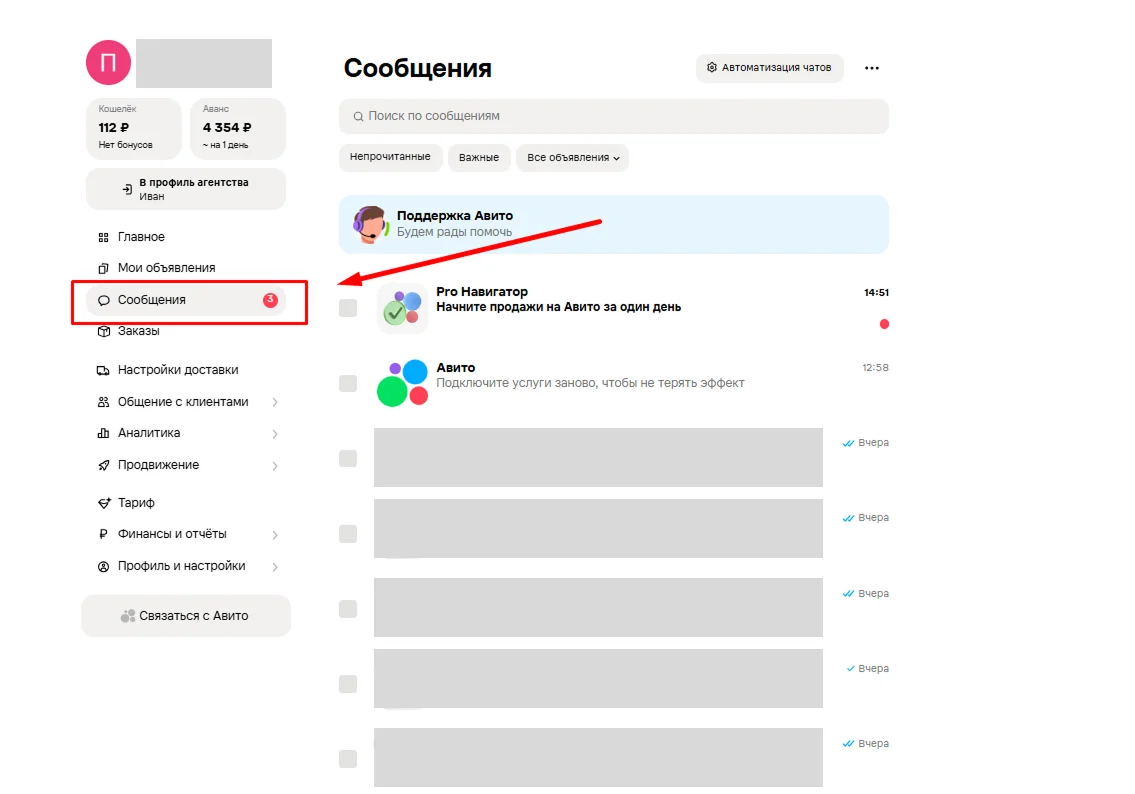Click the Поиск по сообщениям search field
The height and width of the screenshot is (794, 1135).
click(x=614, y=117)
